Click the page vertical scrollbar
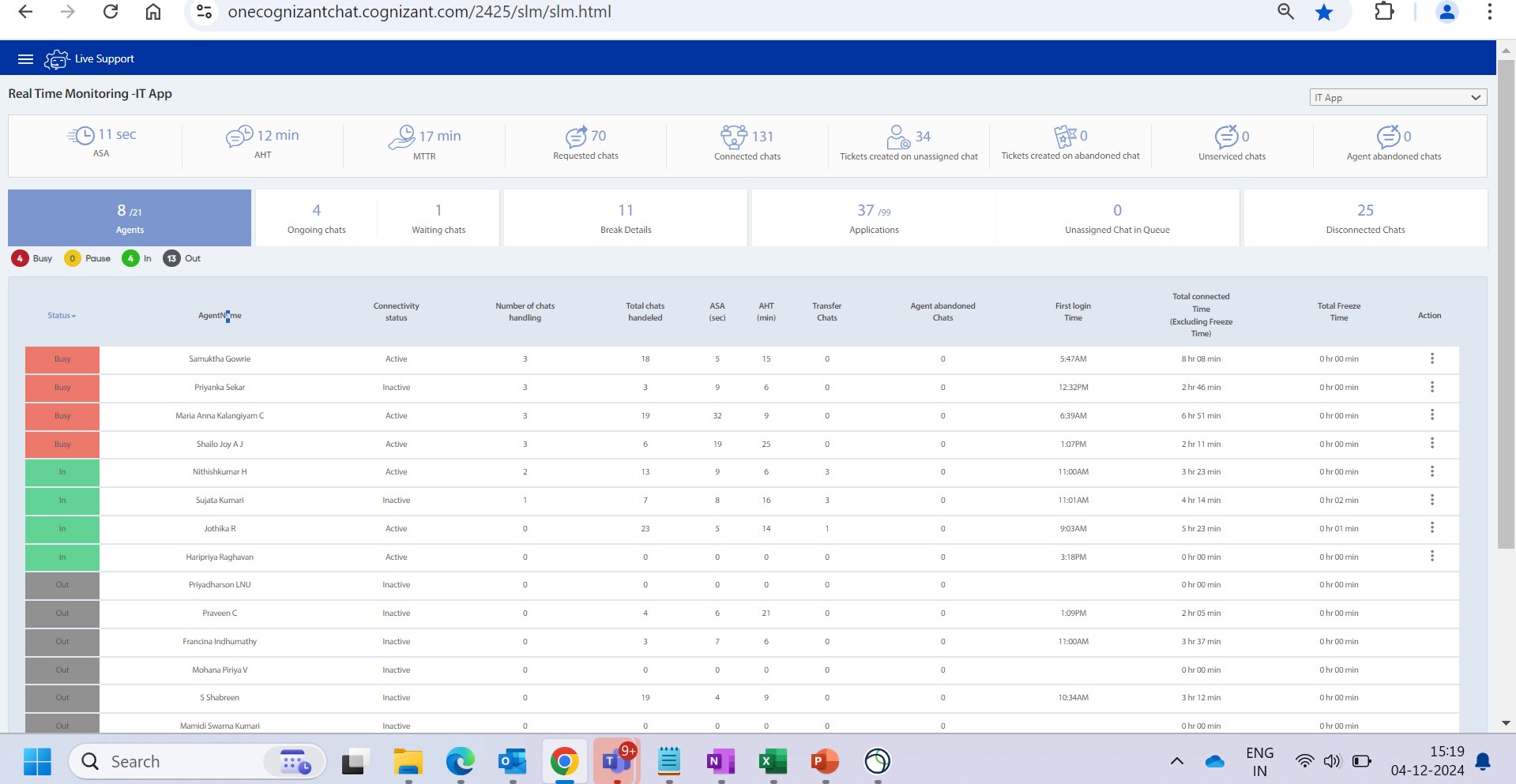Image resolution: width=1516 pixels, height=784 pixels. point(1506,304)
